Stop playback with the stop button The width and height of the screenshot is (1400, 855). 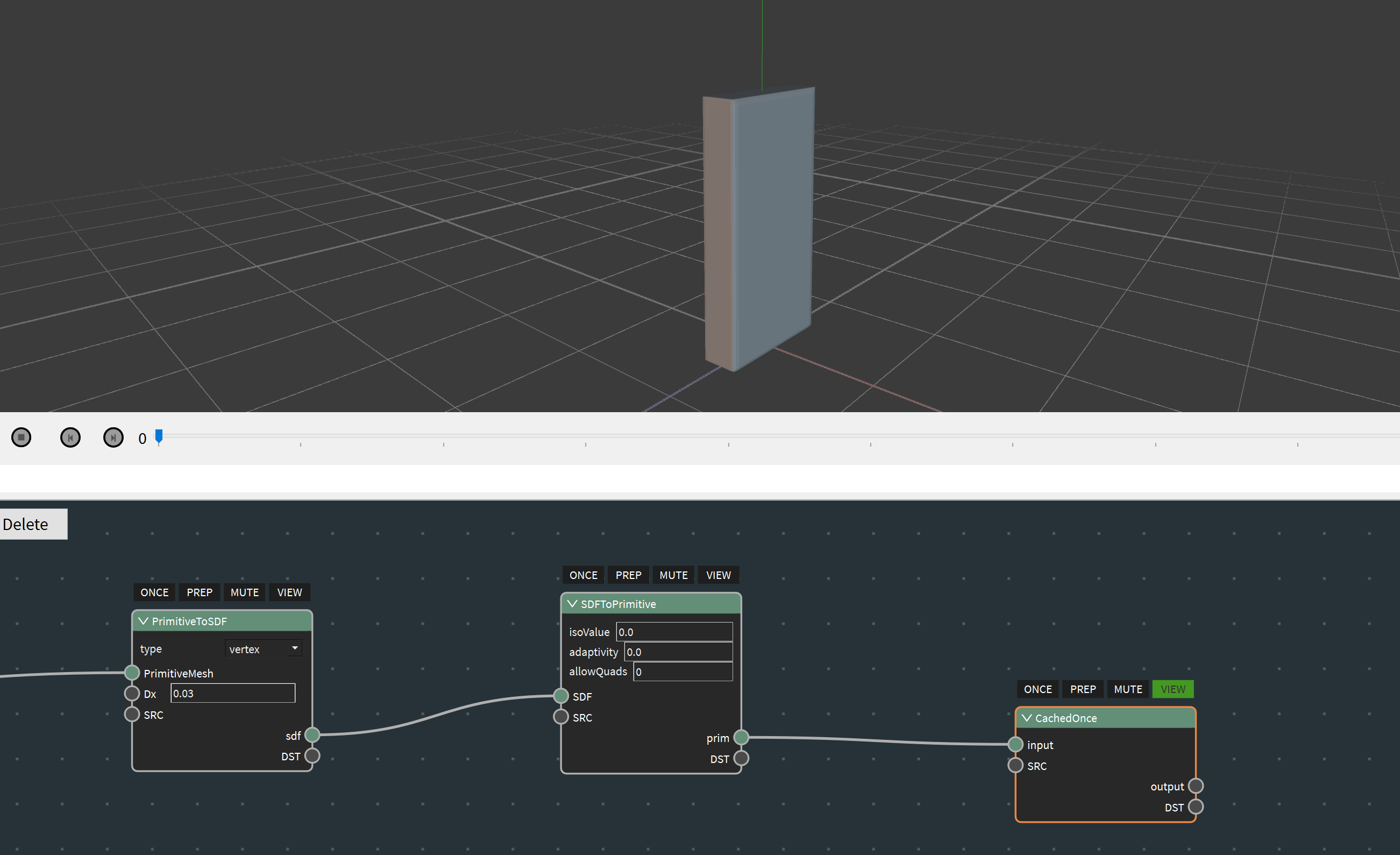(22, 437)
